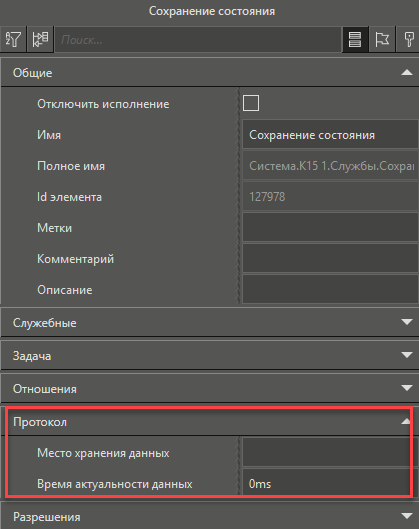Click the Полное имя field
This screenshot has width=419, height=529.
(x=330, y=166)
